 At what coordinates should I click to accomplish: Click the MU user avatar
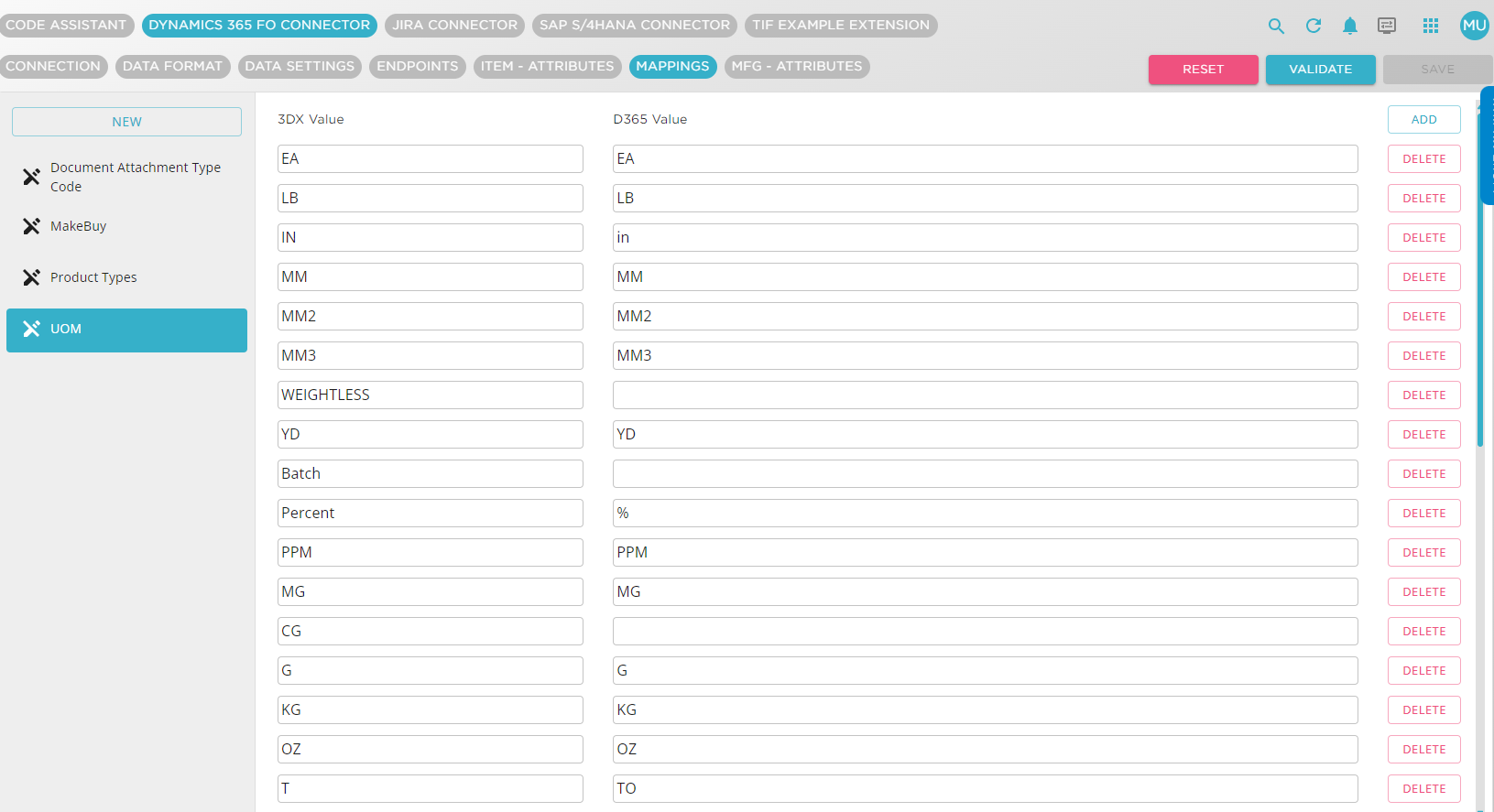(1474, 26)
